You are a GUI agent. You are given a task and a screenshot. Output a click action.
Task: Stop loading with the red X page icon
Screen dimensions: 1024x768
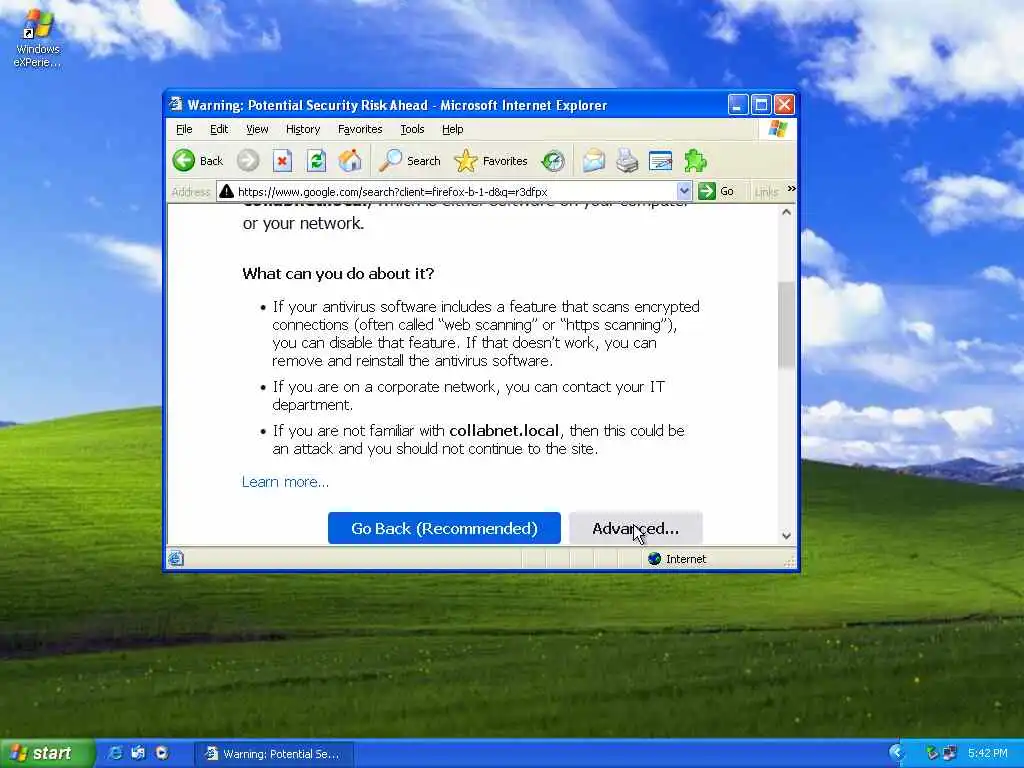[x=282, y=161]
